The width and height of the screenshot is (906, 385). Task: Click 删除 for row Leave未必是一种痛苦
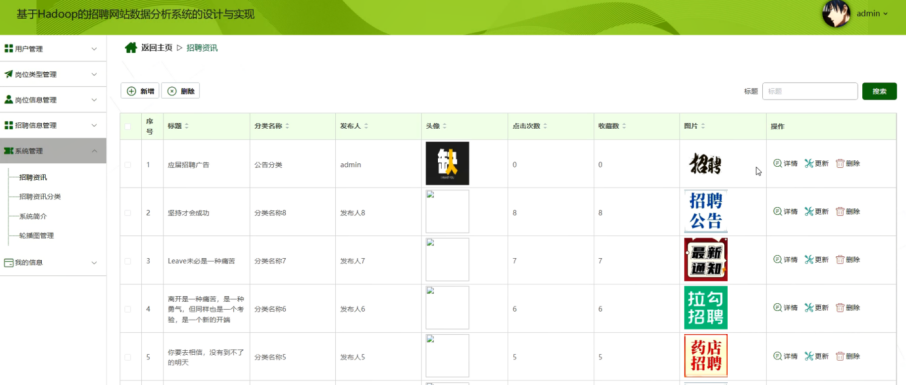point(848,260)
